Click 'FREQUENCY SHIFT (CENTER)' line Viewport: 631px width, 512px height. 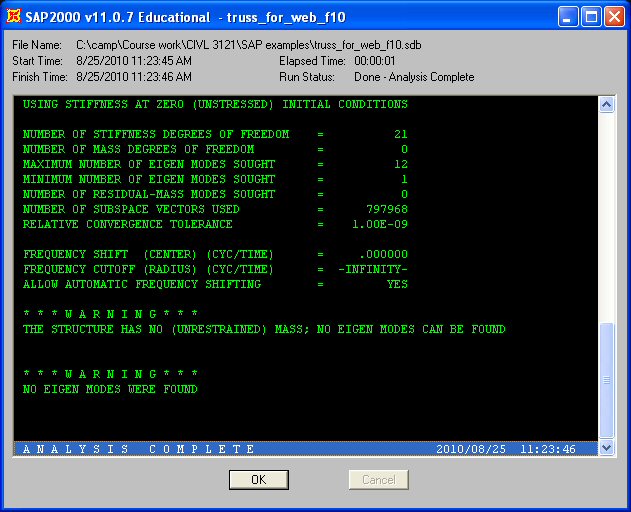pyautogui.click(x=215, y=254)
